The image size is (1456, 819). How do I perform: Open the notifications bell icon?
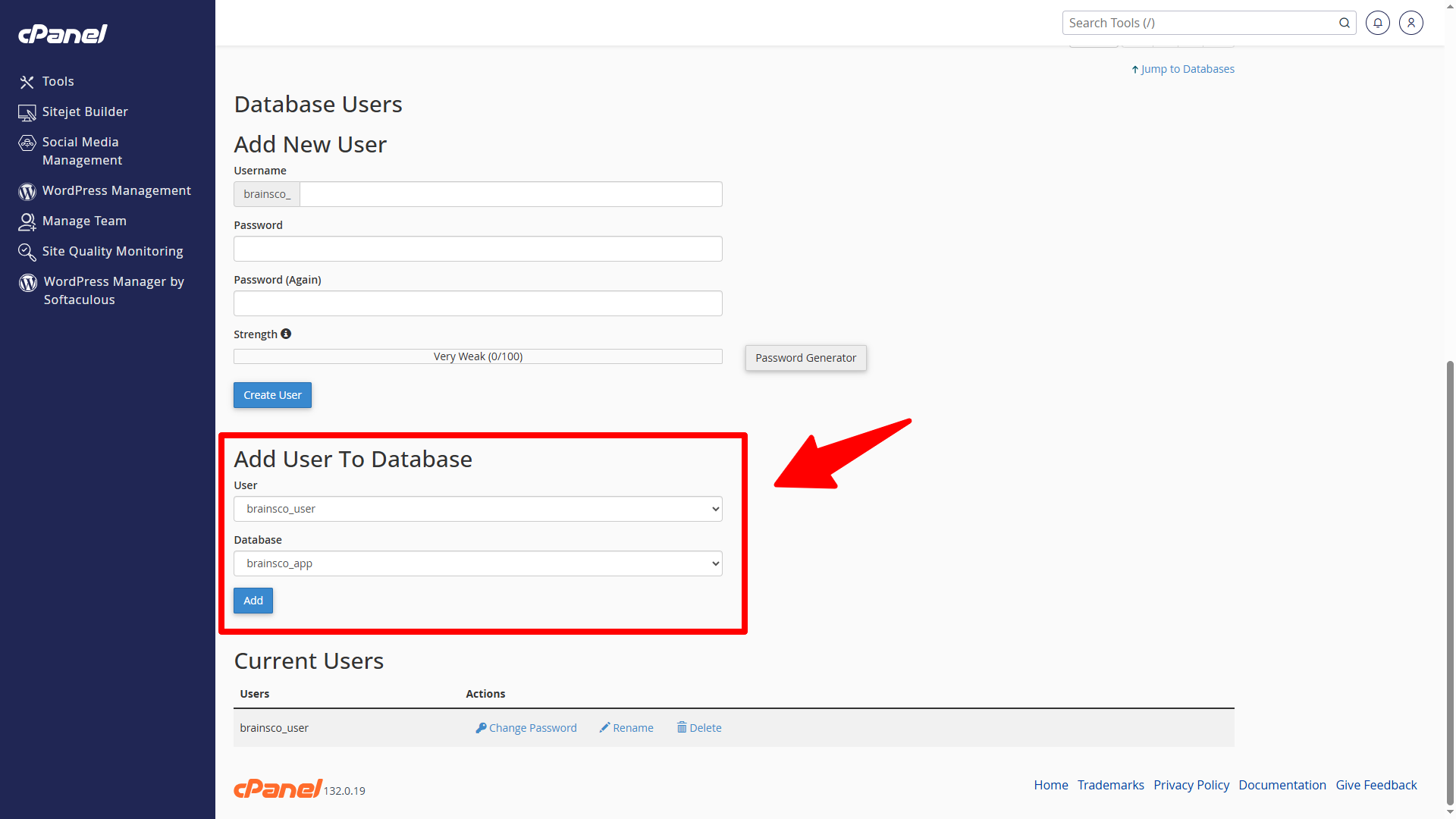pos(1378,23)
